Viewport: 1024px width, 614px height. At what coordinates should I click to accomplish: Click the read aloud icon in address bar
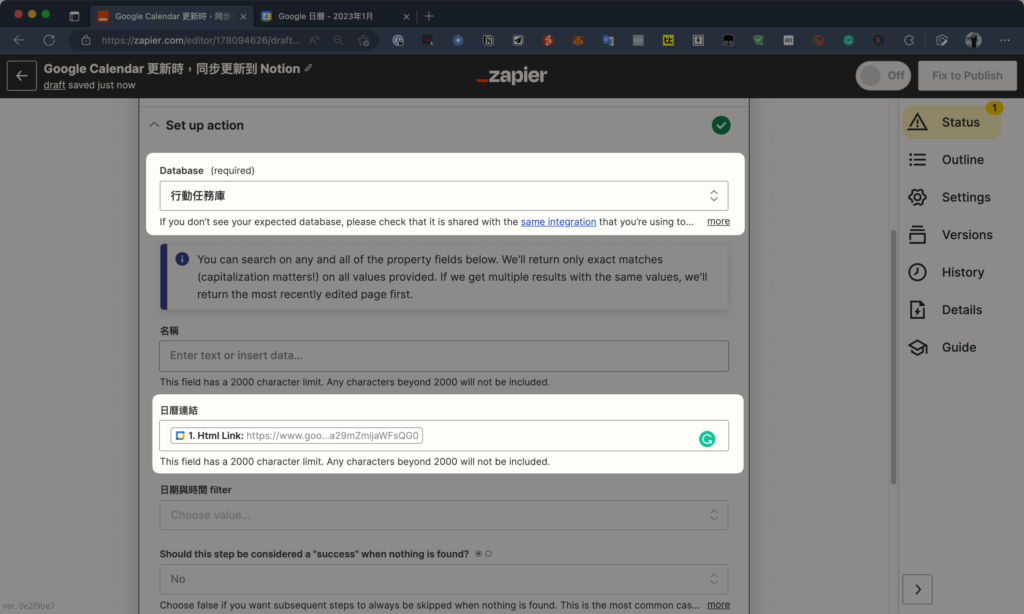coord(315,40)
